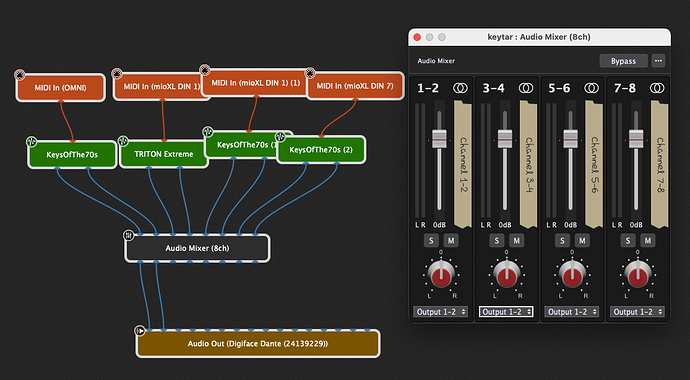Select the TRITON Extreme plugin node
The image size is (690, 380).
point(164,154)
